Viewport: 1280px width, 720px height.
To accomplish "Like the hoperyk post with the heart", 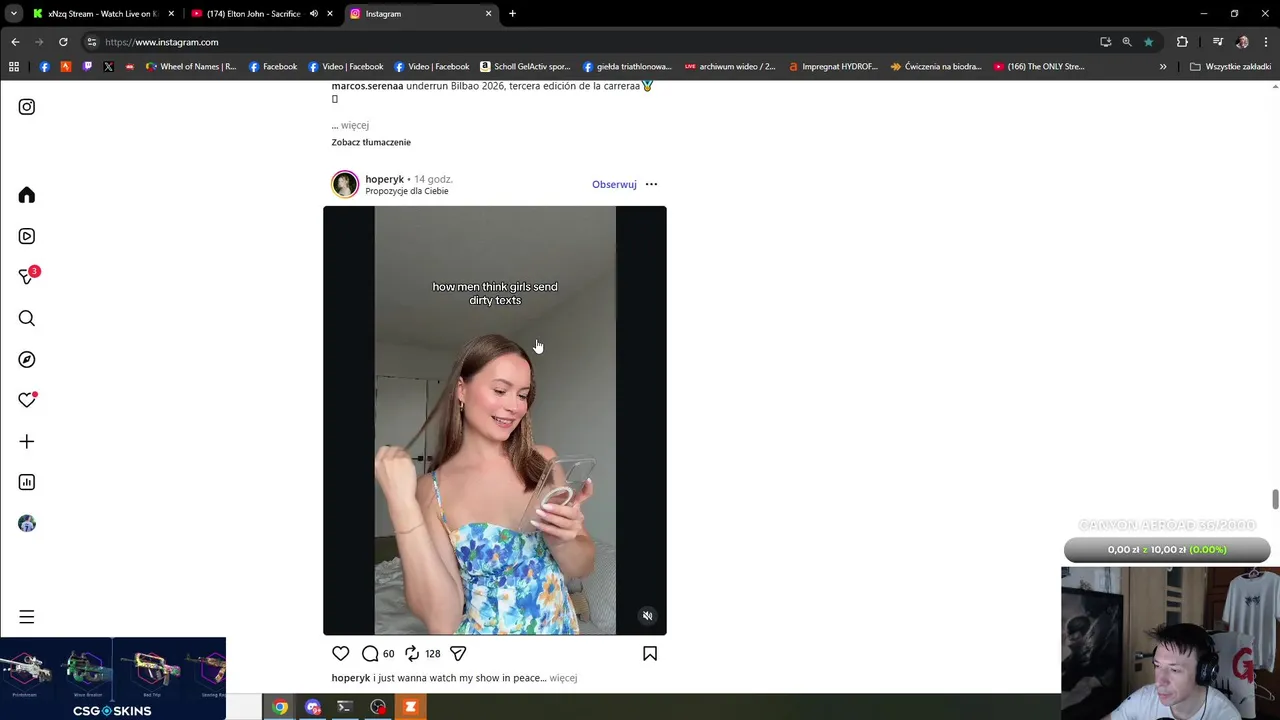I will [341, 653].
